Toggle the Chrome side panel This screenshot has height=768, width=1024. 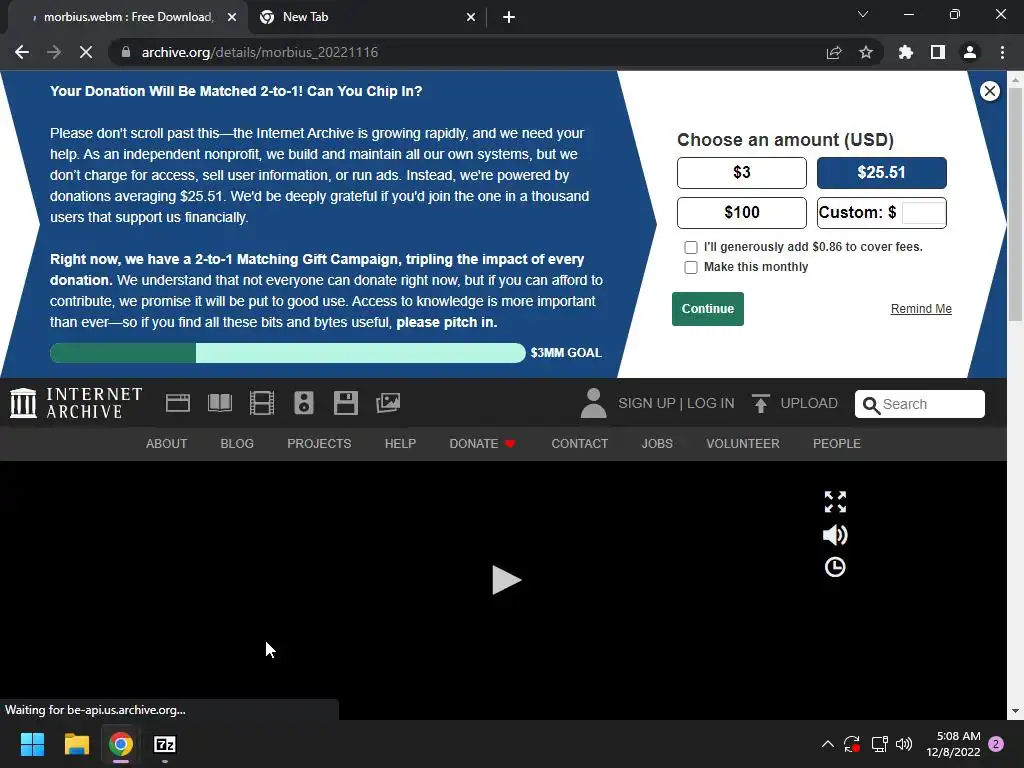pyautogui.click(x=938, y=52)
